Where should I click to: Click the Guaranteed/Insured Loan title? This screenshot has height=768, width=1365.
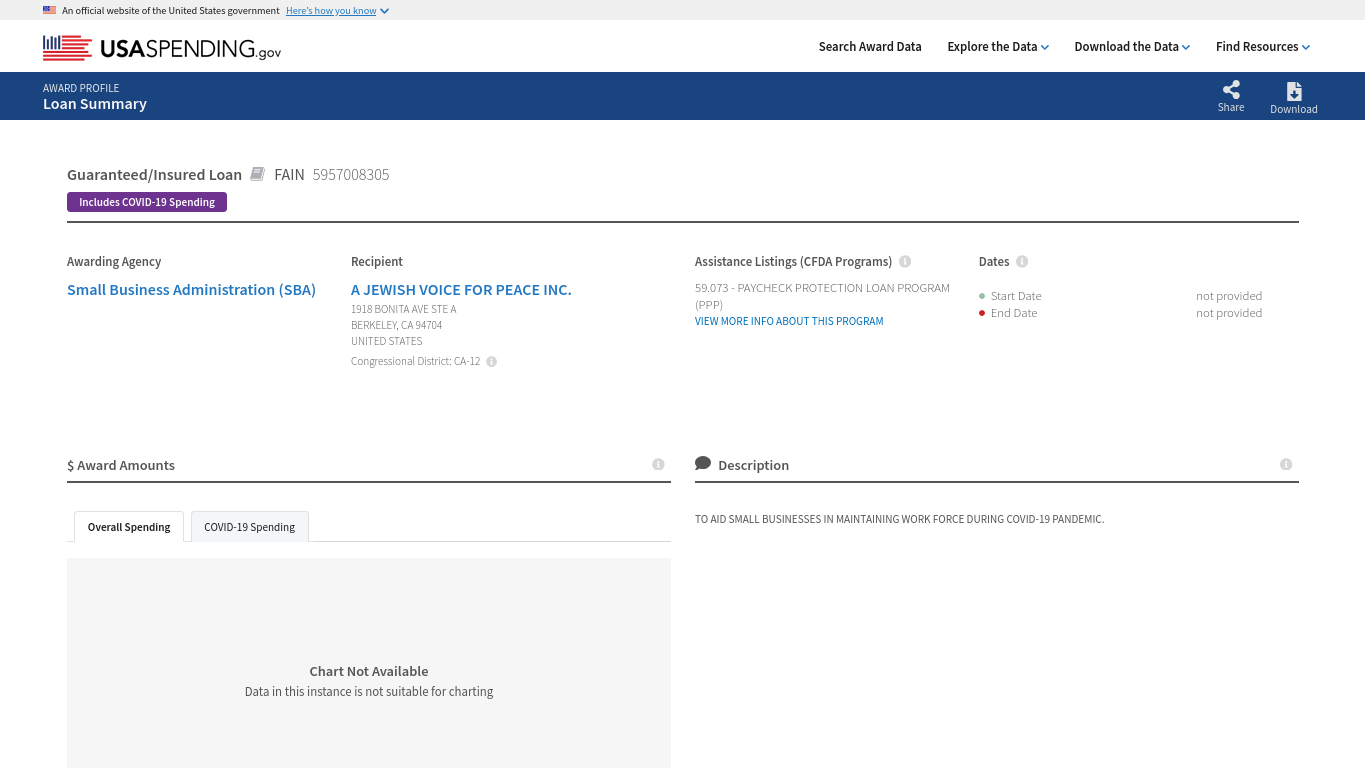point(154,175)
